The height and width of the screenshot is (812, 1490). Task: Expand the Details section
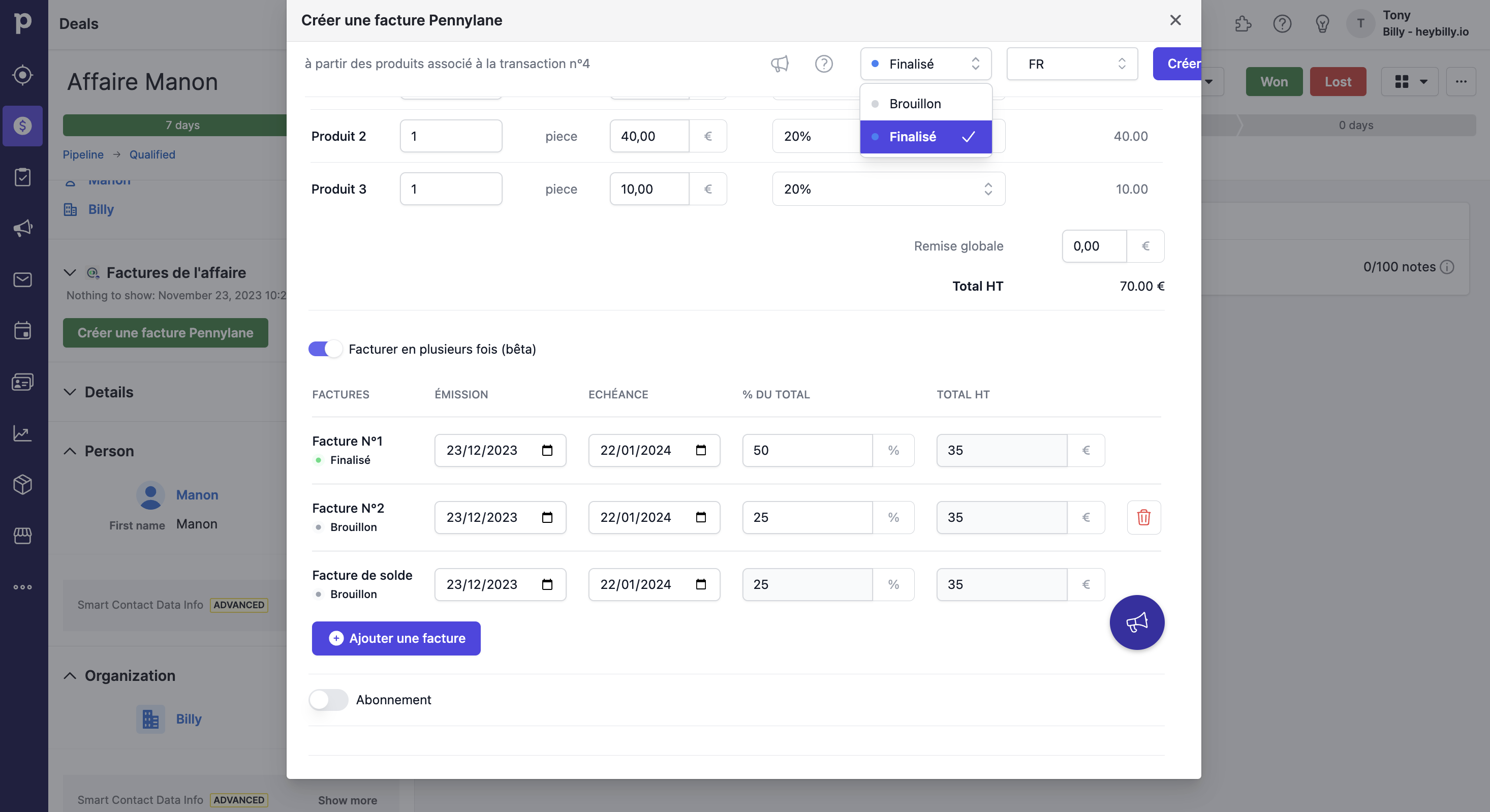(x=70, y=392)
